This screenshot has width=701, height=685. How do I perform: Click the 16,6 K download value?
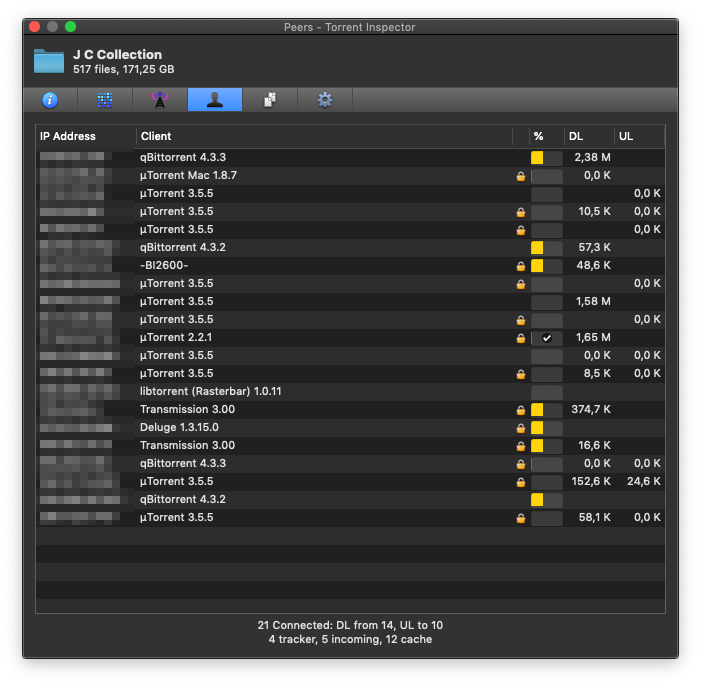click(x=594, y=445)
